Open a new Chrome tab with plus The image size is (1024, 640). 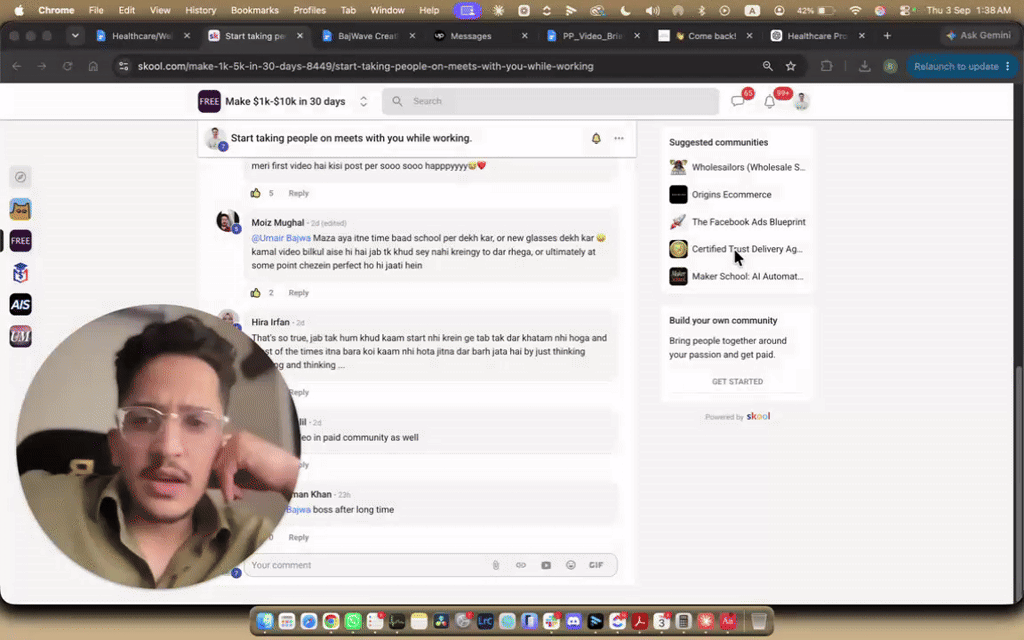pos(887,36)
